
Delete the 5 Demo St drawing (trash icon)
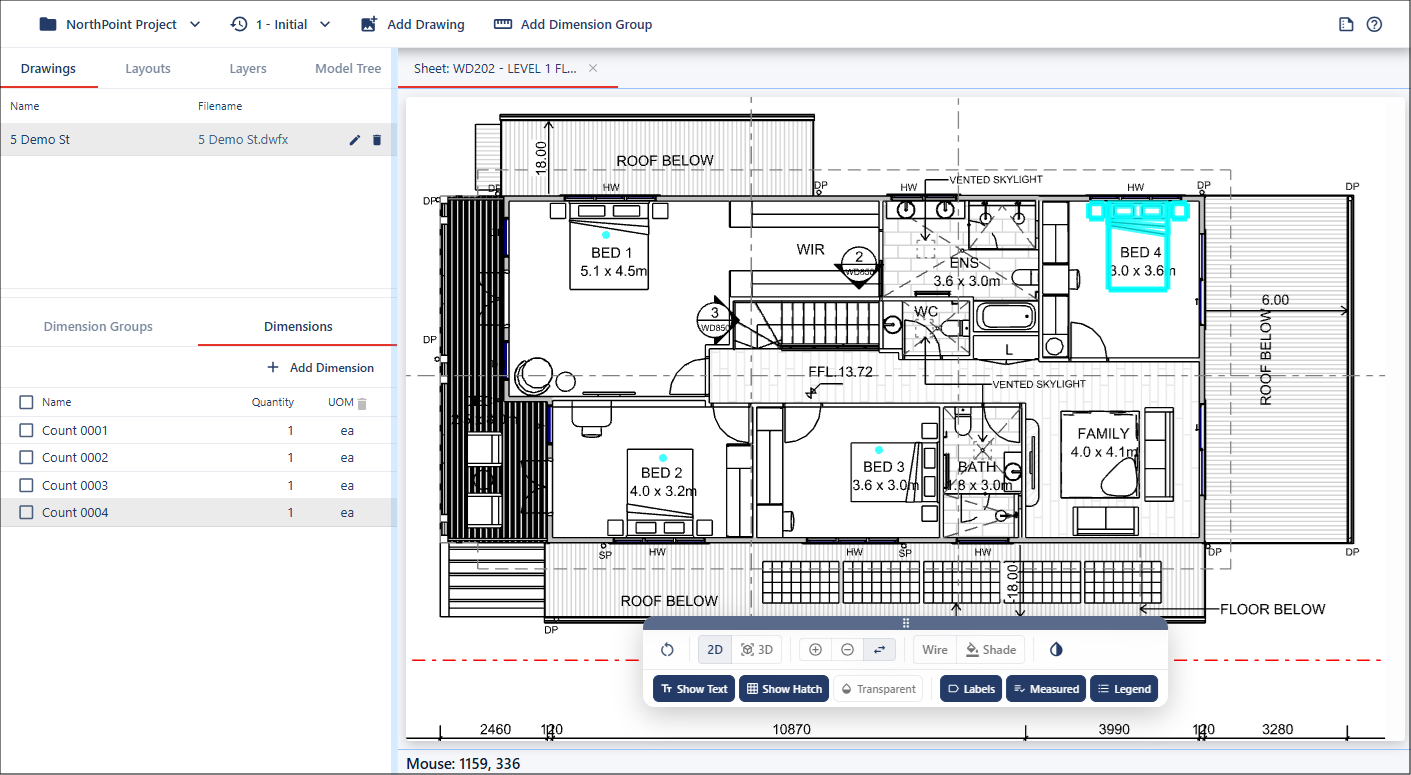click(x=377, y=140)
